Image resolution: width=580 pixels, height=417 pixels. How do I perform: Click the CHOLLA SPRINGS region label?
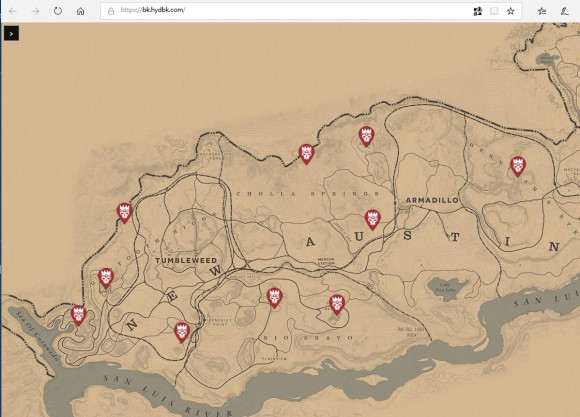tap(308, 194)
